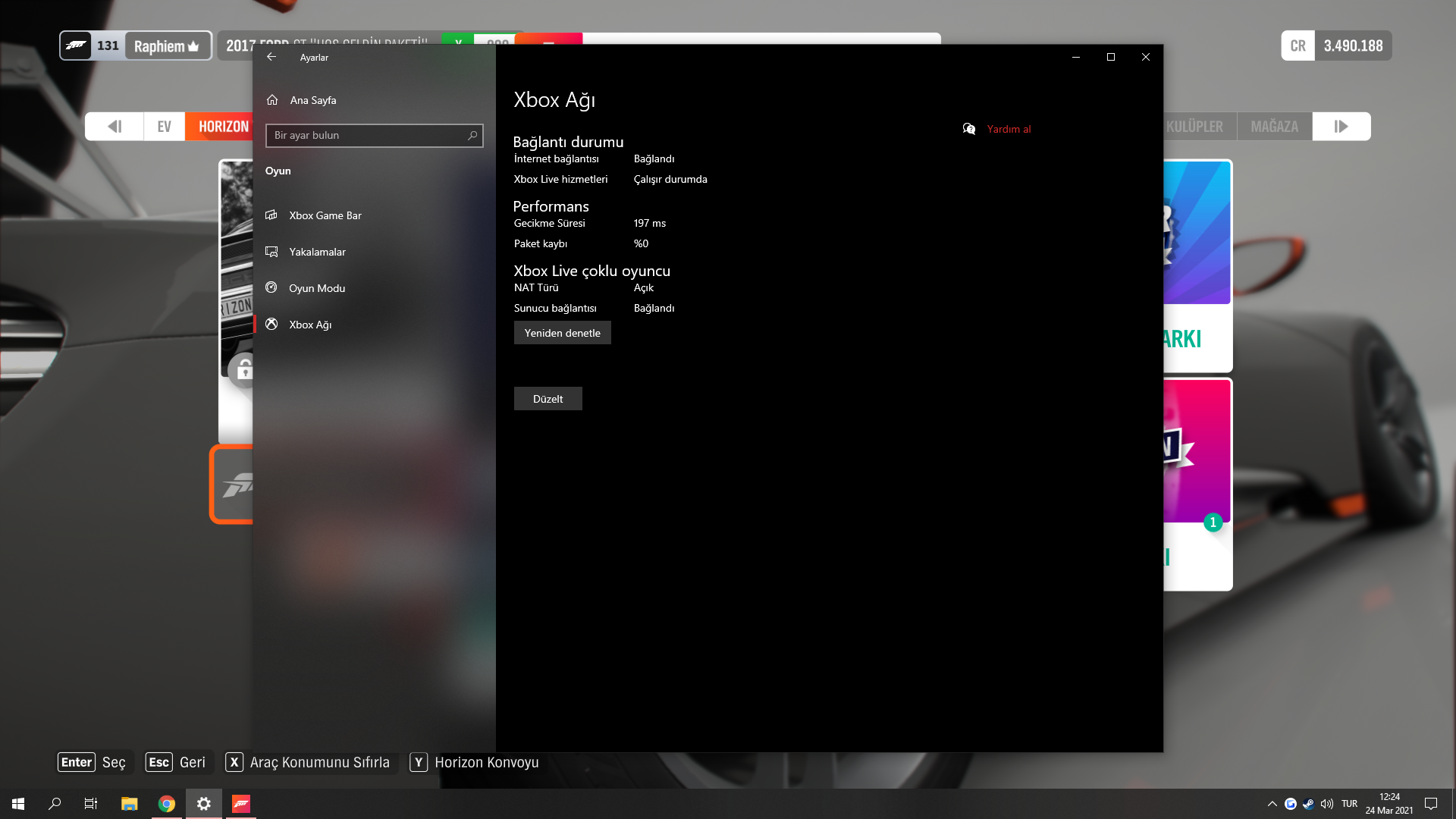Viewport: 1456px width, 819px height.
Task: Switch to Forza Horizon on taskbar
Action: point(241,804)
